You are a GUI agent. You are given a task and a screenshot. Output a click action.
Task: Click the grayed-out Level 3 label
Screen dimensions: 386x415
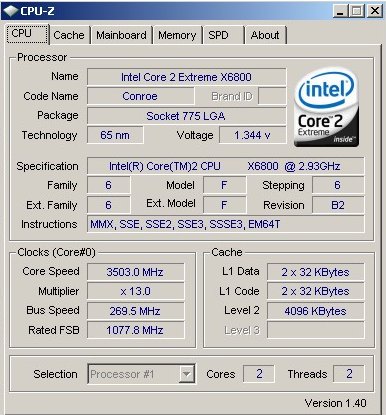[x=242, y=330]
